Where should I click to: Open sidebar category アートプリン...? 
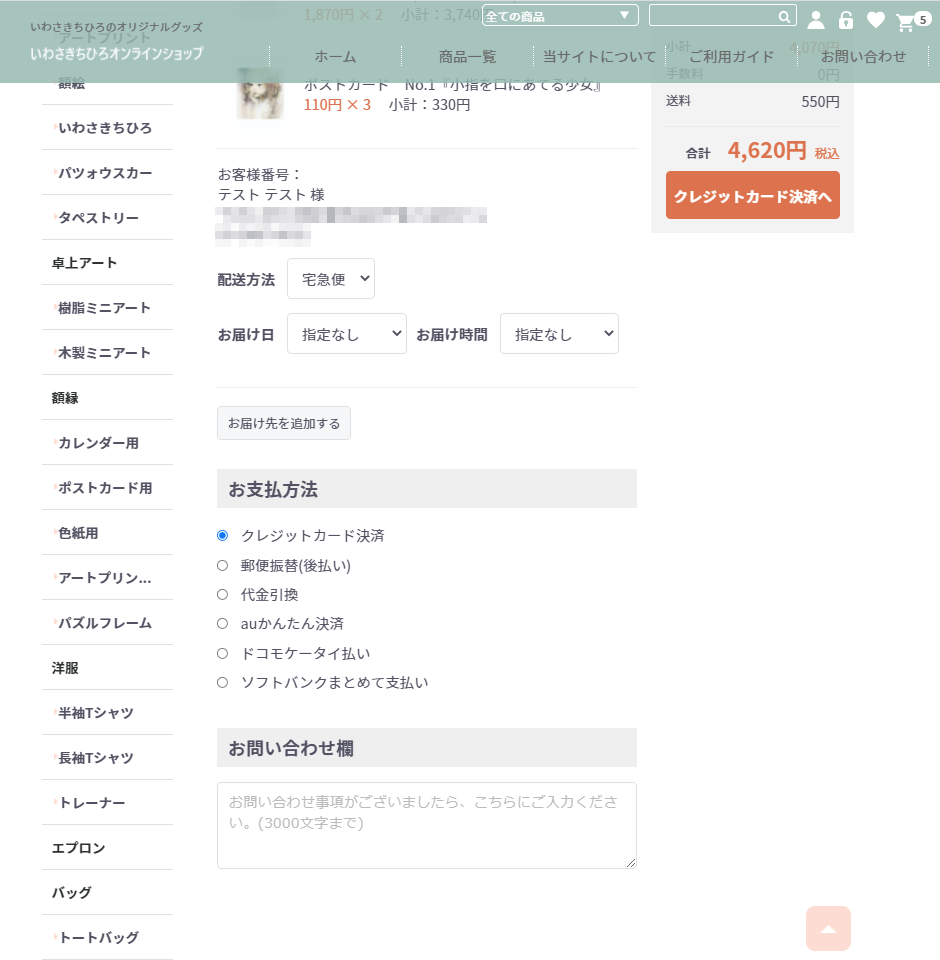tap(107, 577)
